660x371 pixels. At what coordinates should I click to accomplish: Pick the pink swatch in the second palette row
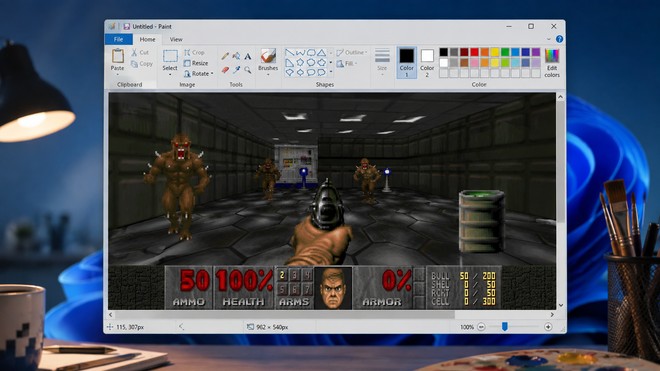click(x=474, y=63)
